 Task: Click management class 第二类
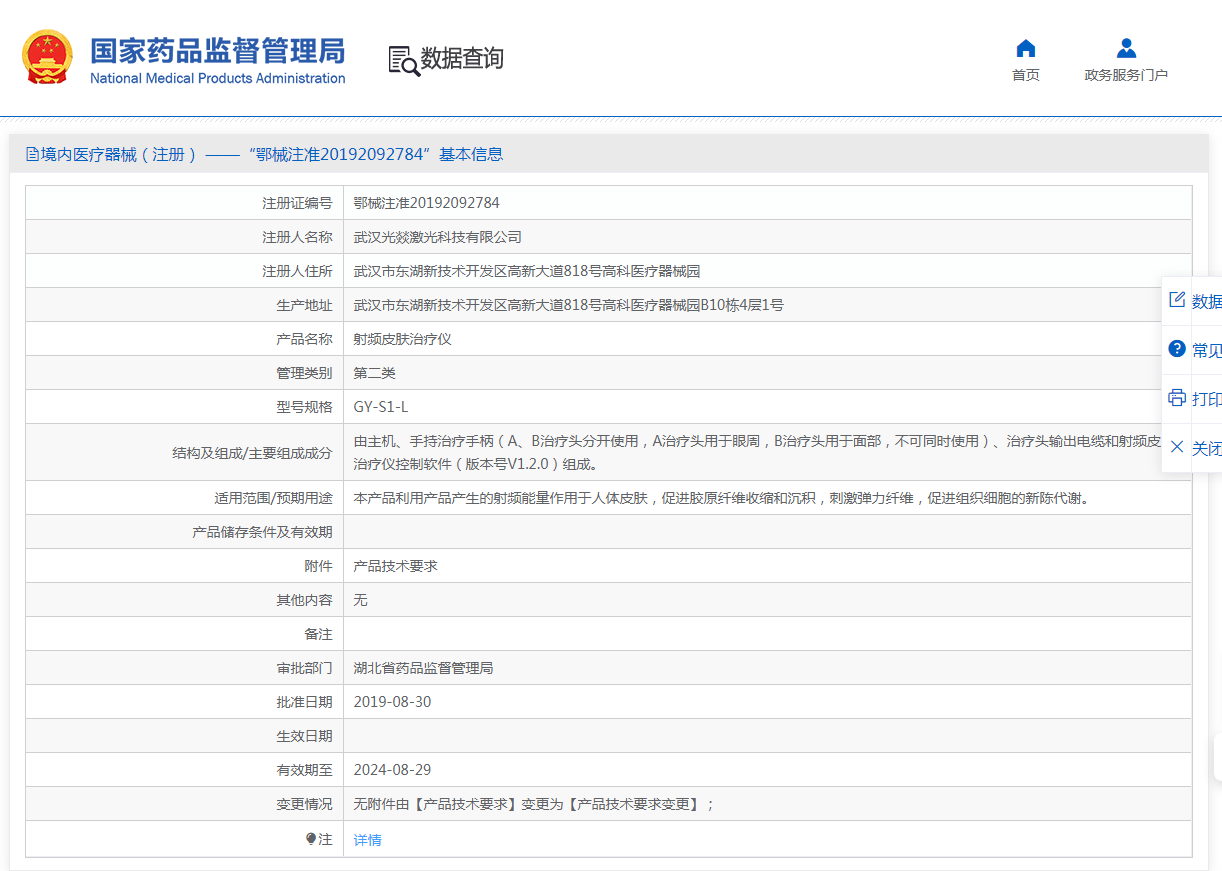point(375,373)
